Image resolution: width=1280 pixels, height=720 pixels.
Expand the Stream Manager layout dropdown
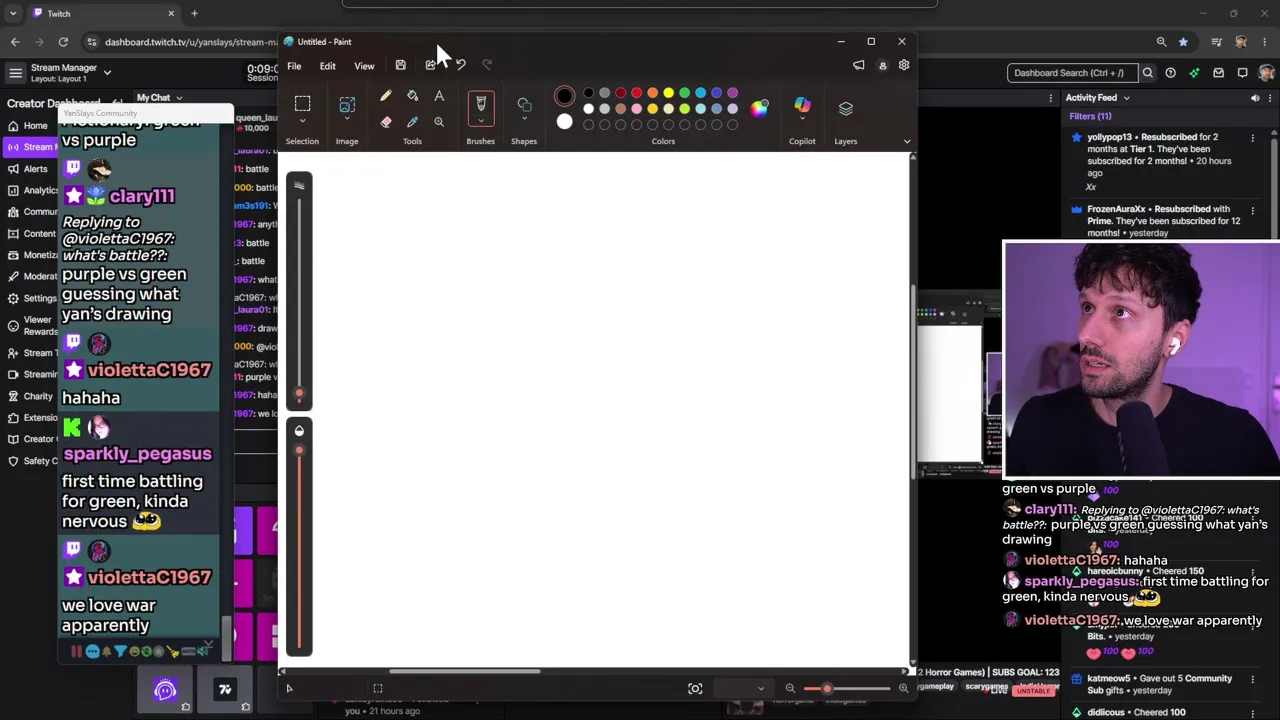point(107,73)
